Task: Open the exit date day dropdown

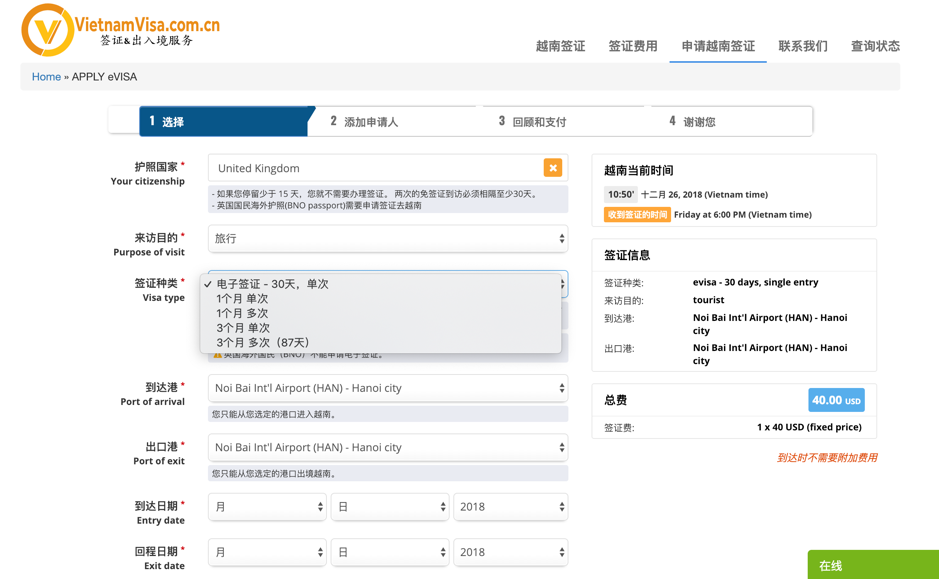Action: pyautogui.click(x=389, y=552)
